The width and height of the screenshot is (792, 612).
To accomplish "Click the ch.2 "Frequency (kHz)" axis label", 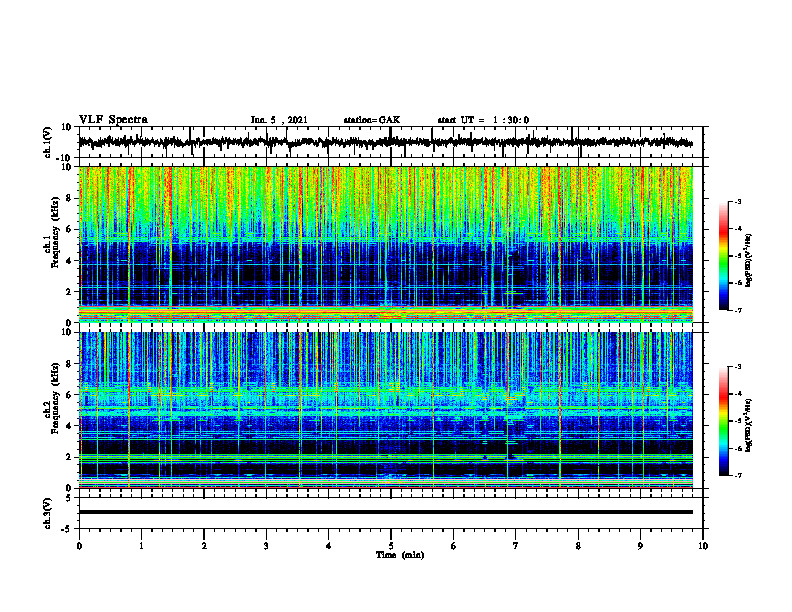I will [x=55, y=398].
